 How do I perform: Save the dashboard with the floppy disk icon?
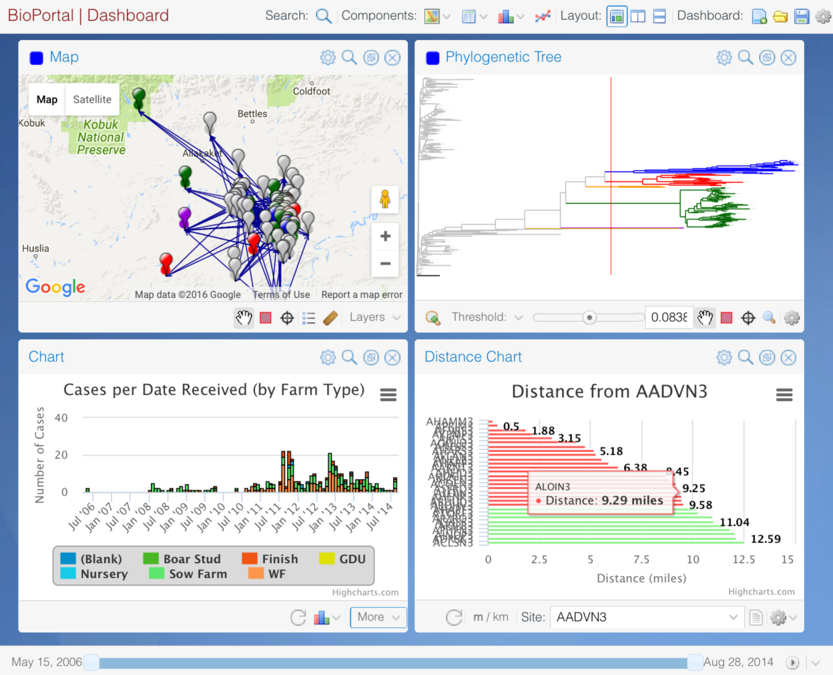pyautogui.click(x=801, y=16)
